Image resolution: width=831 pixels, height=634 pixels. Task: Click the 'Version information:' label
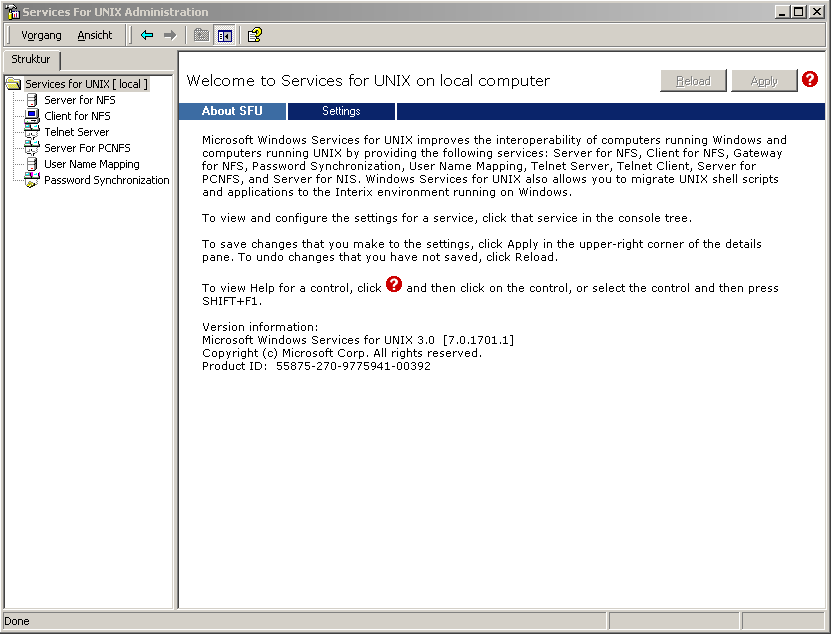[x=260, y=327]
